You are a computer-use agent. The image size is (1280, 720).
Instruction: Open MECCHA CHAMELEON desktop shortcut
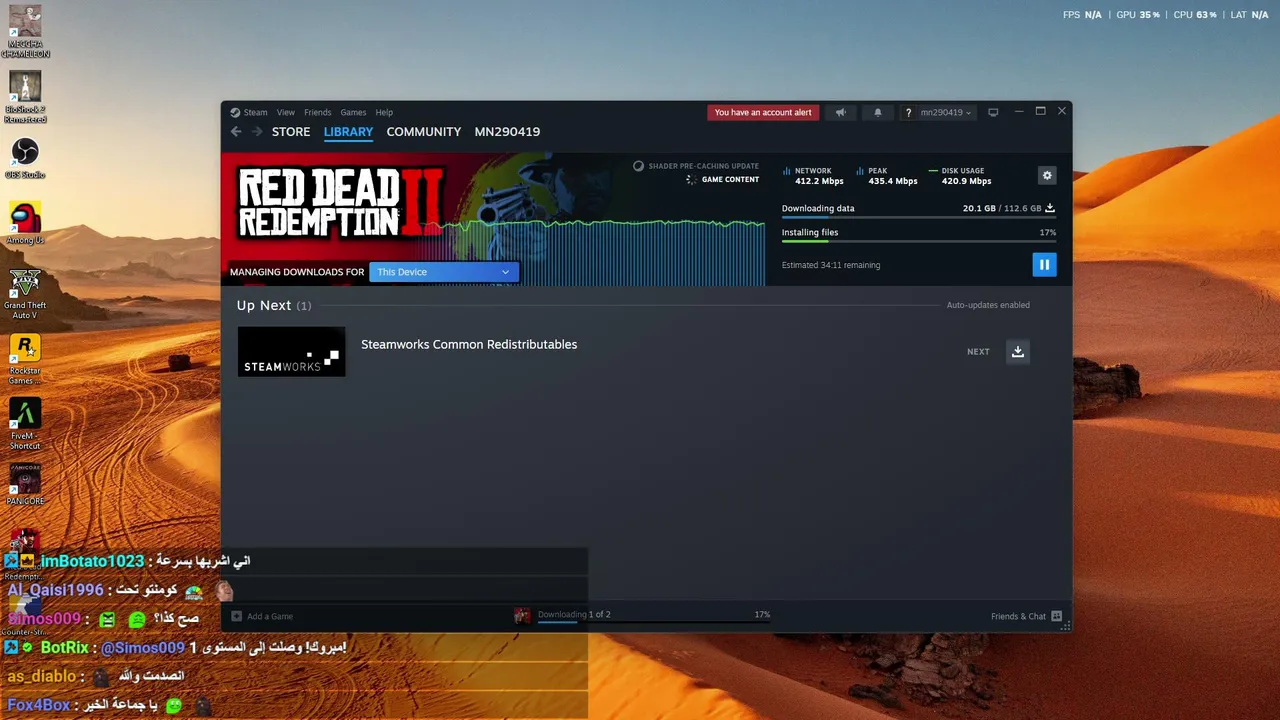tap(25, 32)
